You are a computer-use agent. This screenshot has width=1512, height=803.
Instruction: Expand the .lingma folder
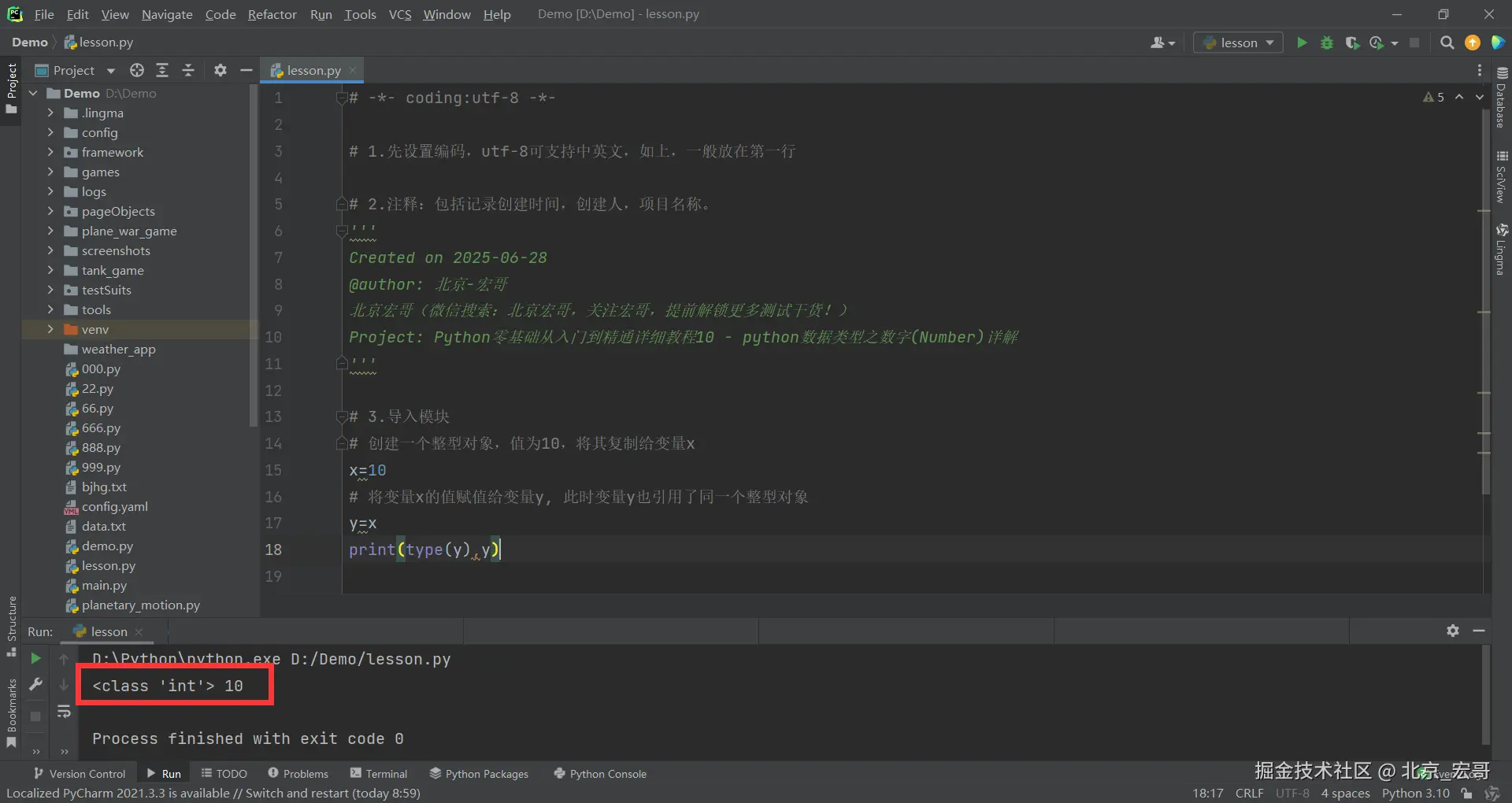coord(50,113)
